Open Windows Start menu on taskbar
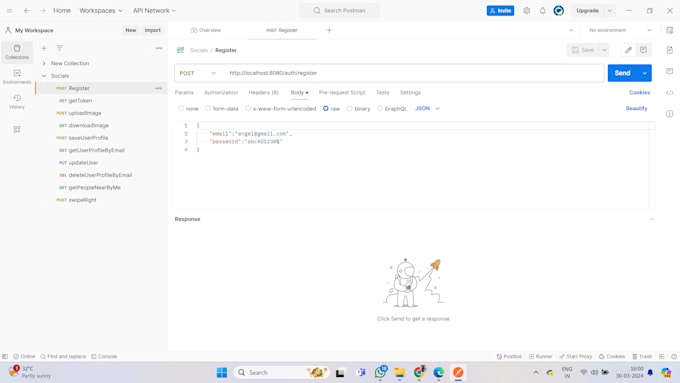 point(222,372)
